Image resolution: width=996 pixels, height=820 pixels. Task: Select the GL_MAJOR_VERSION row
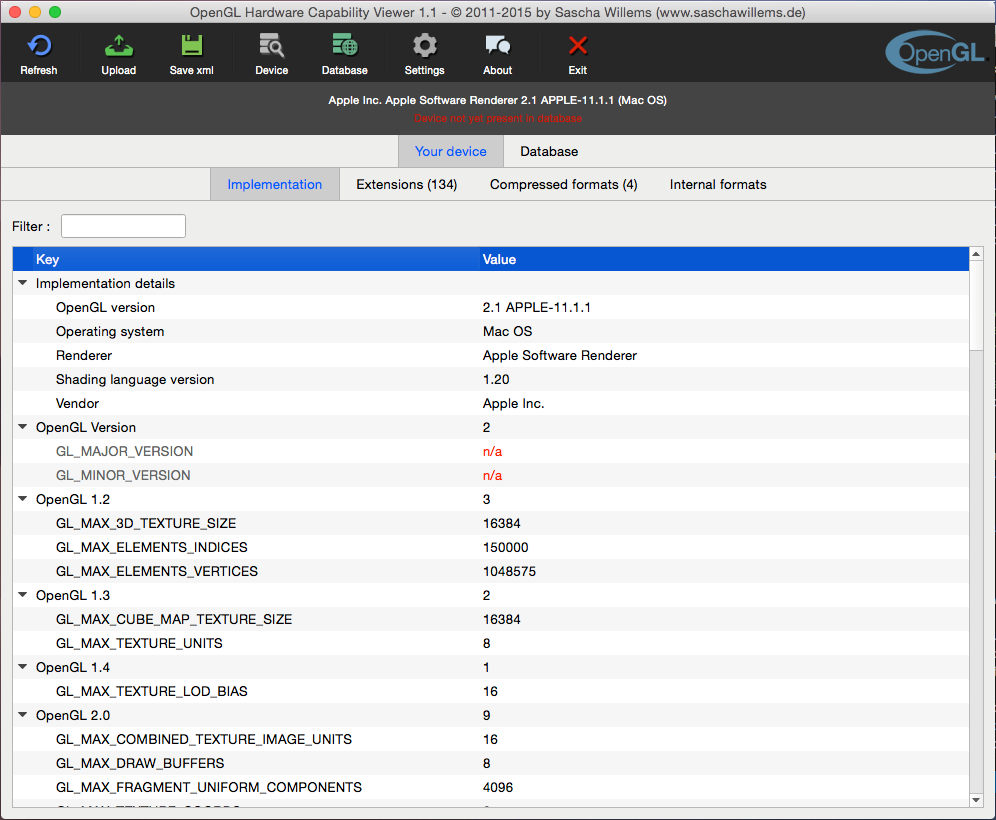pyautogui.click(x=490, y=452)
